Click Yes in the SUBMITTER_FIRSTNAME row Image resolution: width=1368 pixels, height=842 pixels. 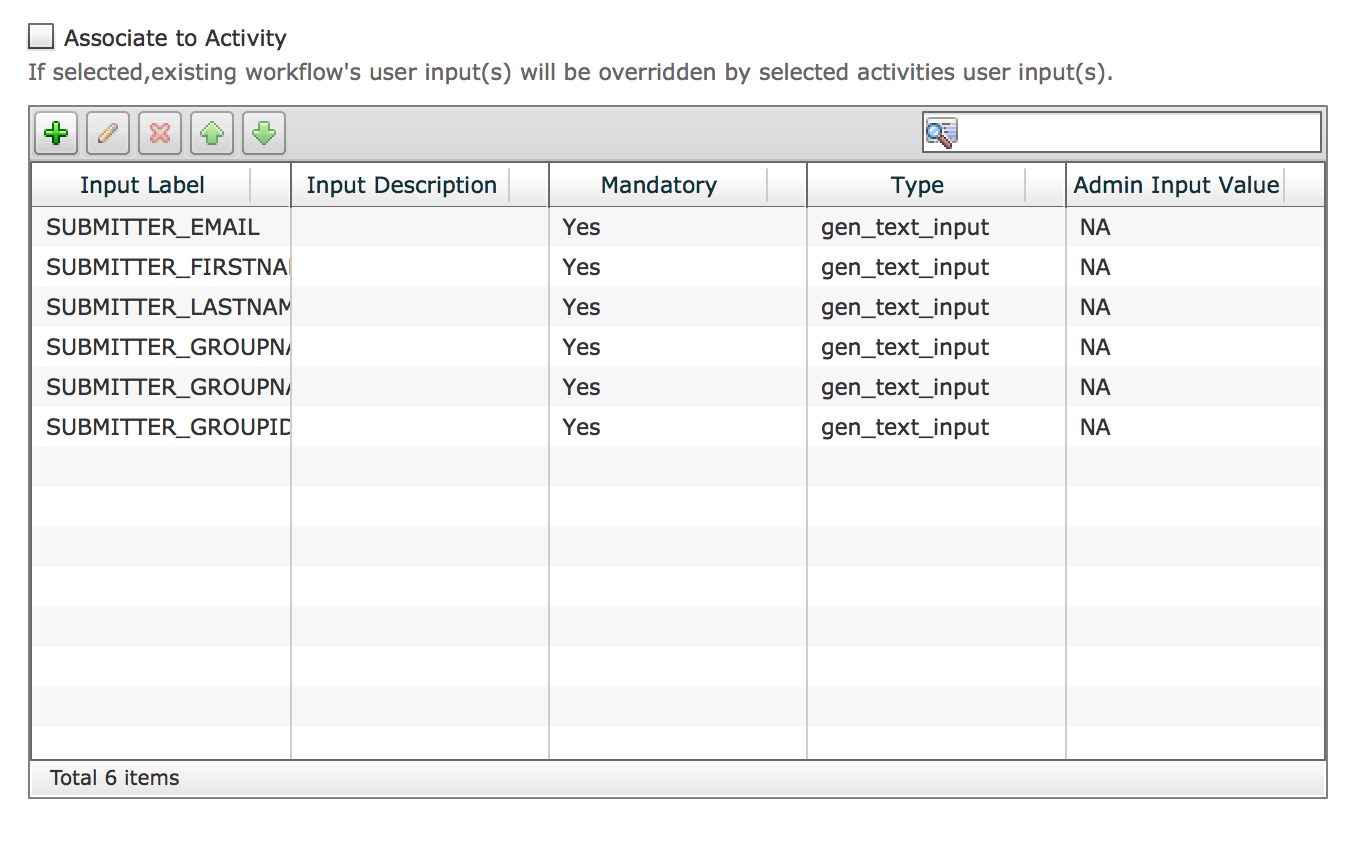[x=581, y=267]
